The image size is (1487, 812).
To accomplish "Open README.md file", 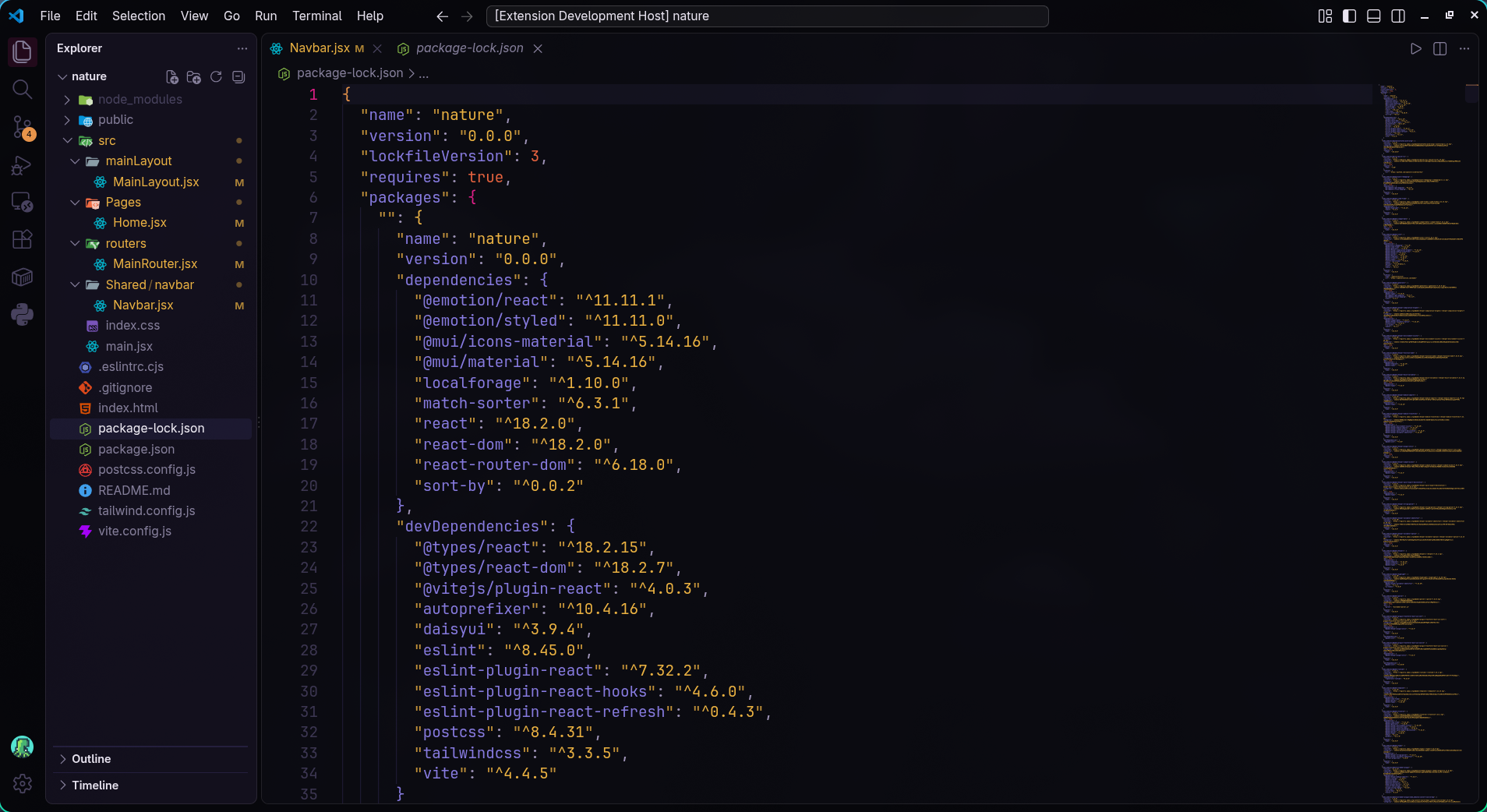I will tap(134, 491).
